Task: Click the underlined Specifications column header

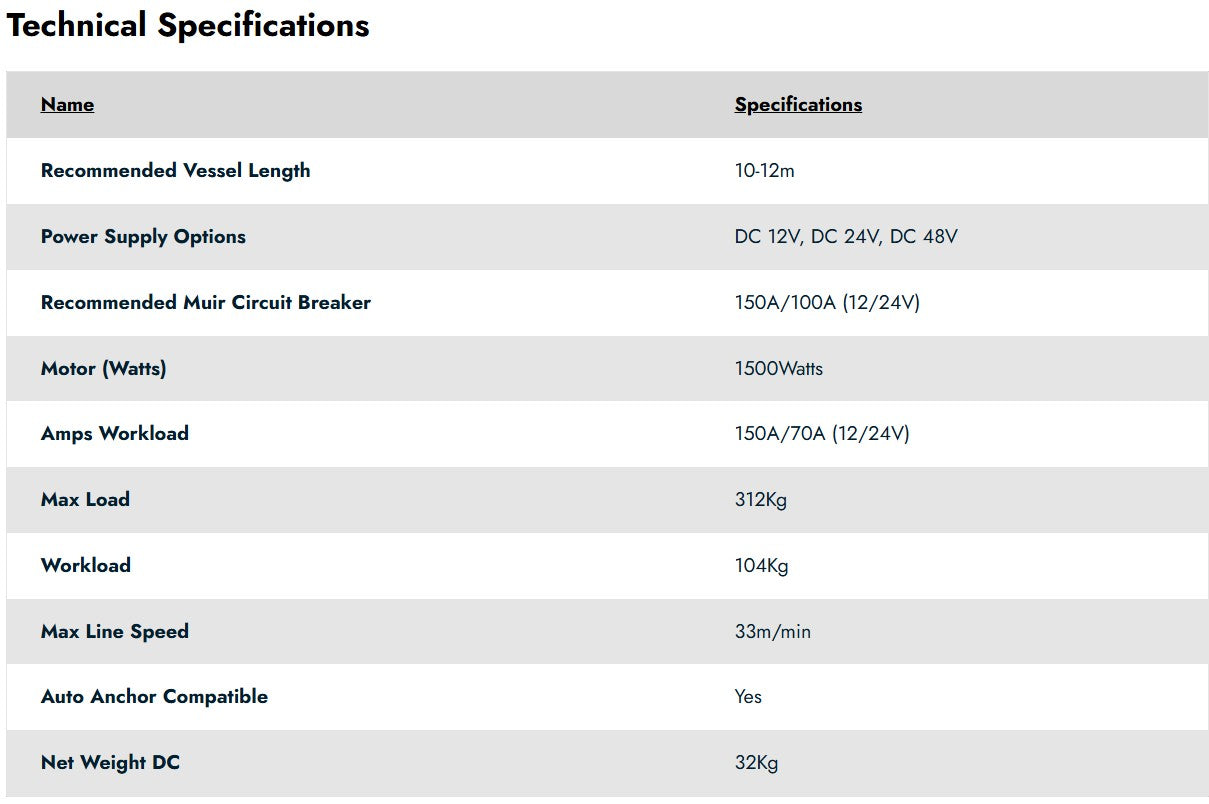Action: point(798,105)
